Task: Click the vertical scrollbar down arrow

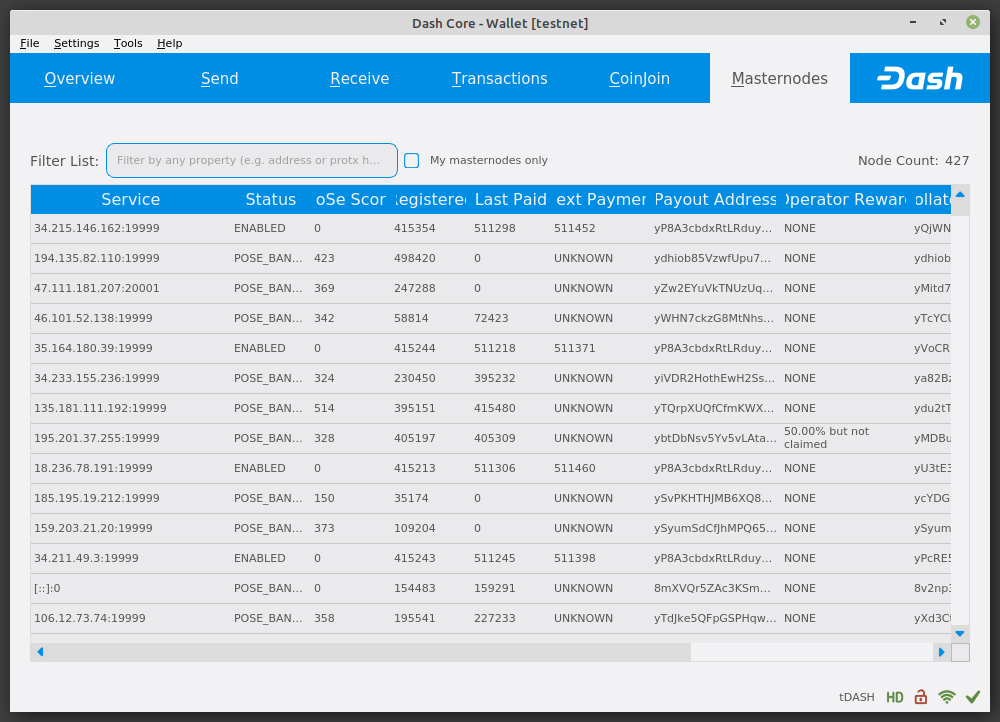Action: pyautogui.click(x=960, y=633)
